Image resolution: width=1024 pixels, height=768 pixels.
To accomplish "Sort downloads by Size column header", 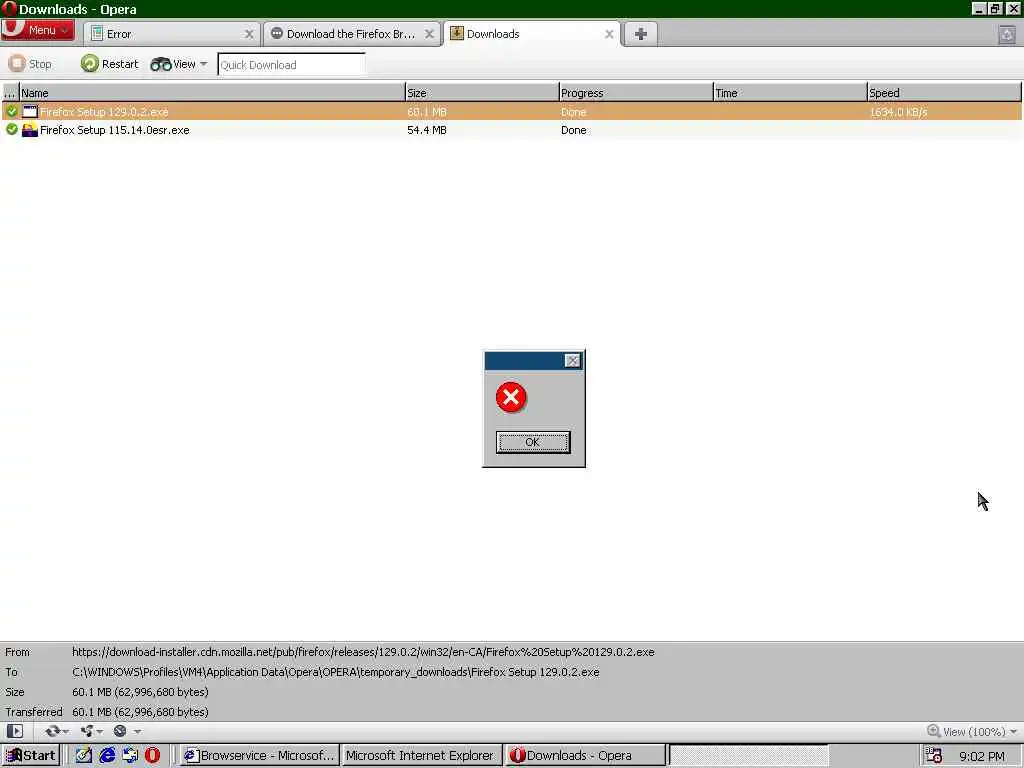I will (482, 93).
